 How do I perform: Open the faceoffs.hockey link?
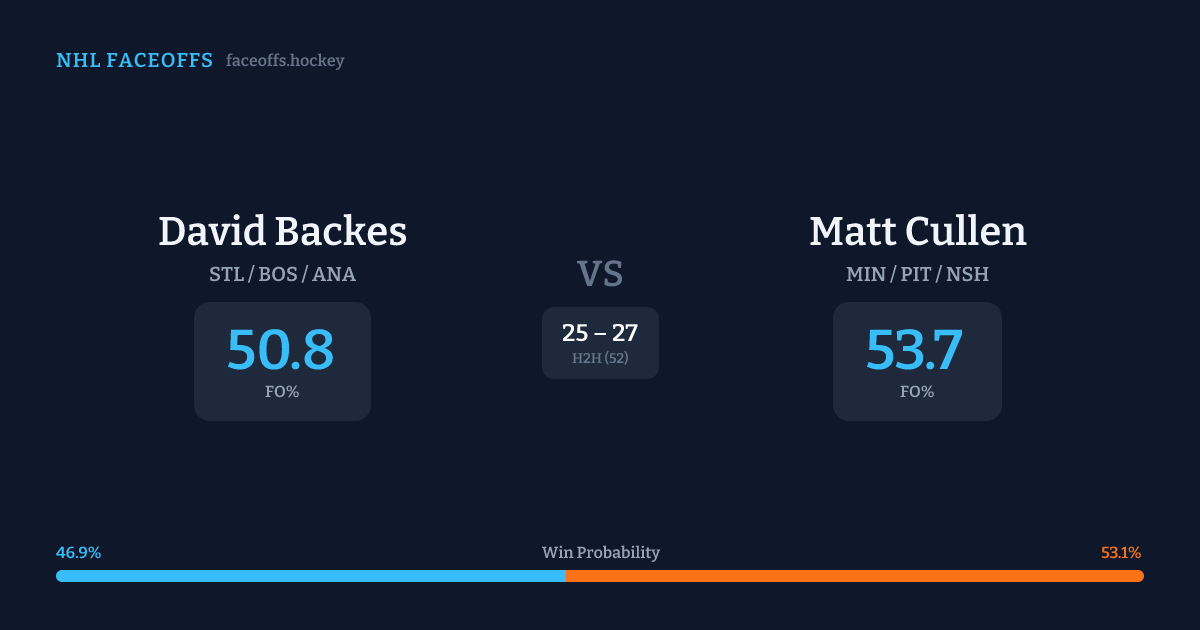coord(285,61)
